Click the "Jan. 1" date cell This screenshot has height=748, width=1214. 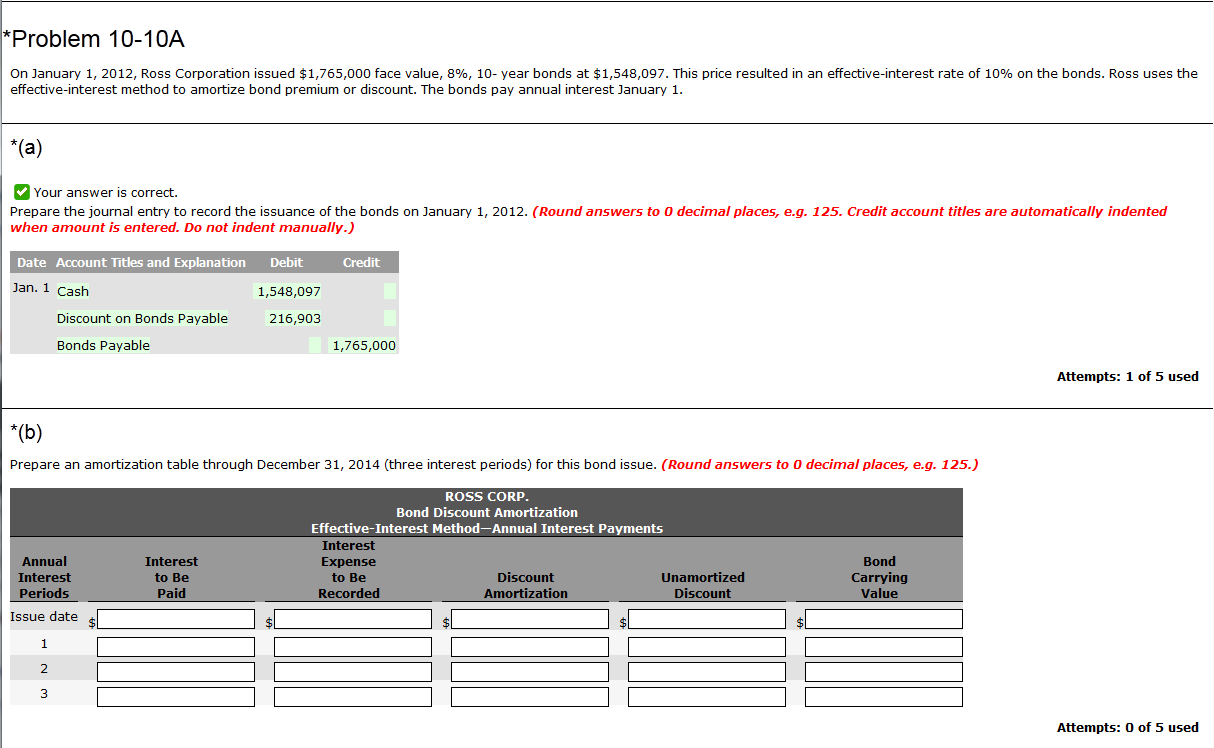31,287
